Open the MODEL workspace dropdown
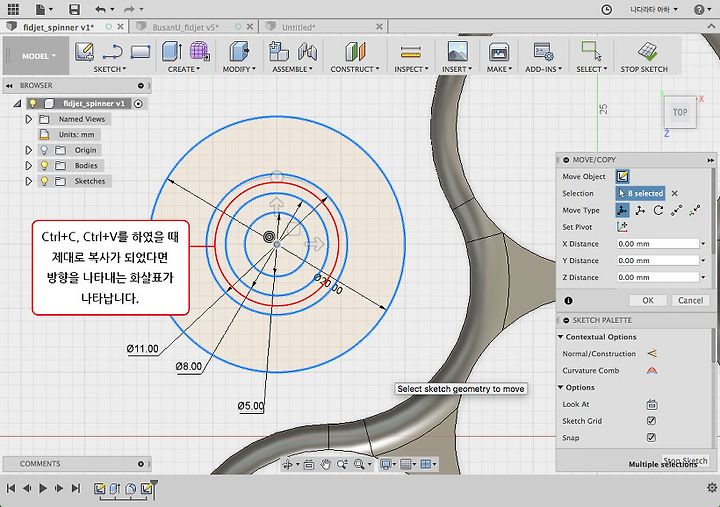The height and width of the screenshot is (507, 720). (38, 56)
